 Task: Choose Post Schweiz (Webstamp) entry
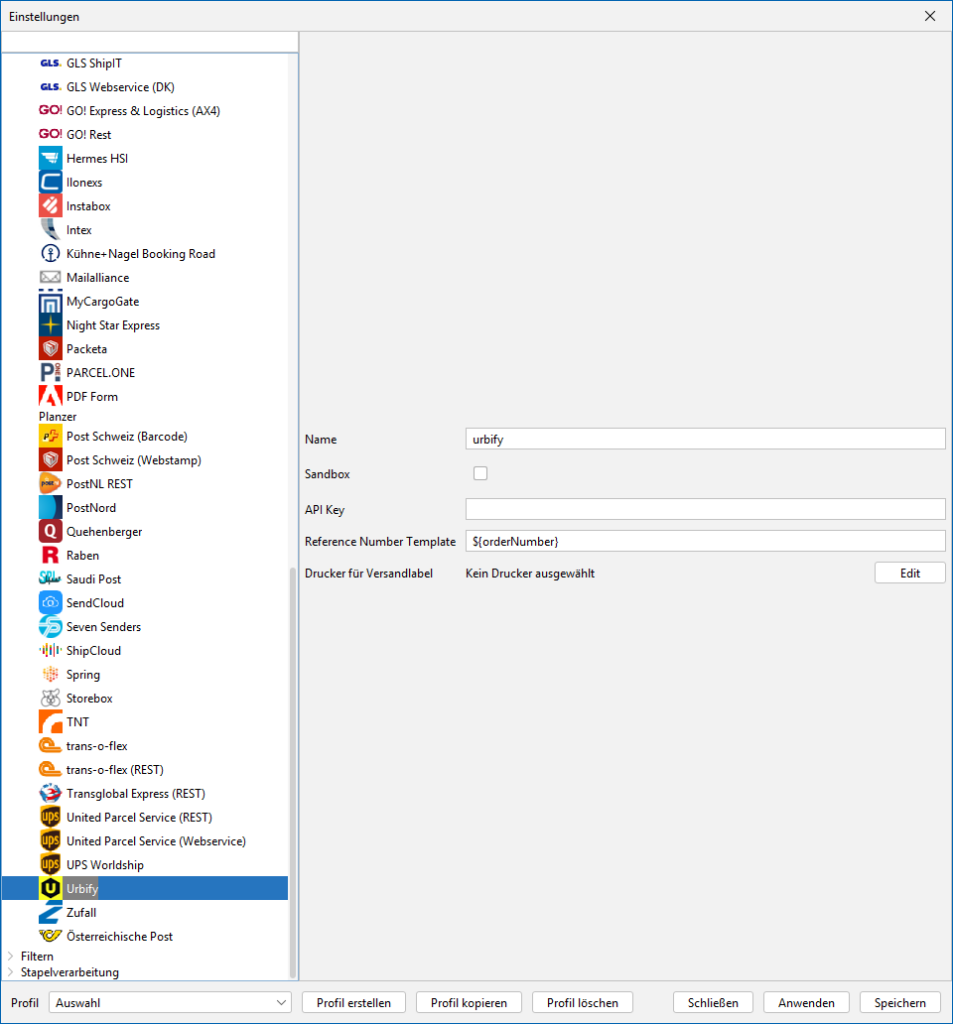pos(133,460)
